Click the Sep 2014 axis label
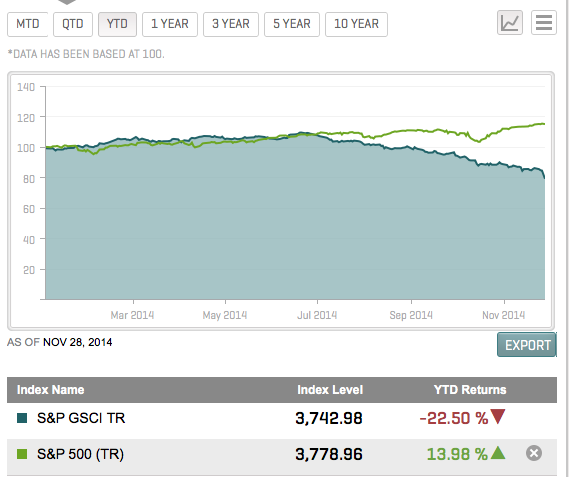Image resolution: width=569 pixels, height=477 pixels. pyautogui.click(x=411, y=315)
